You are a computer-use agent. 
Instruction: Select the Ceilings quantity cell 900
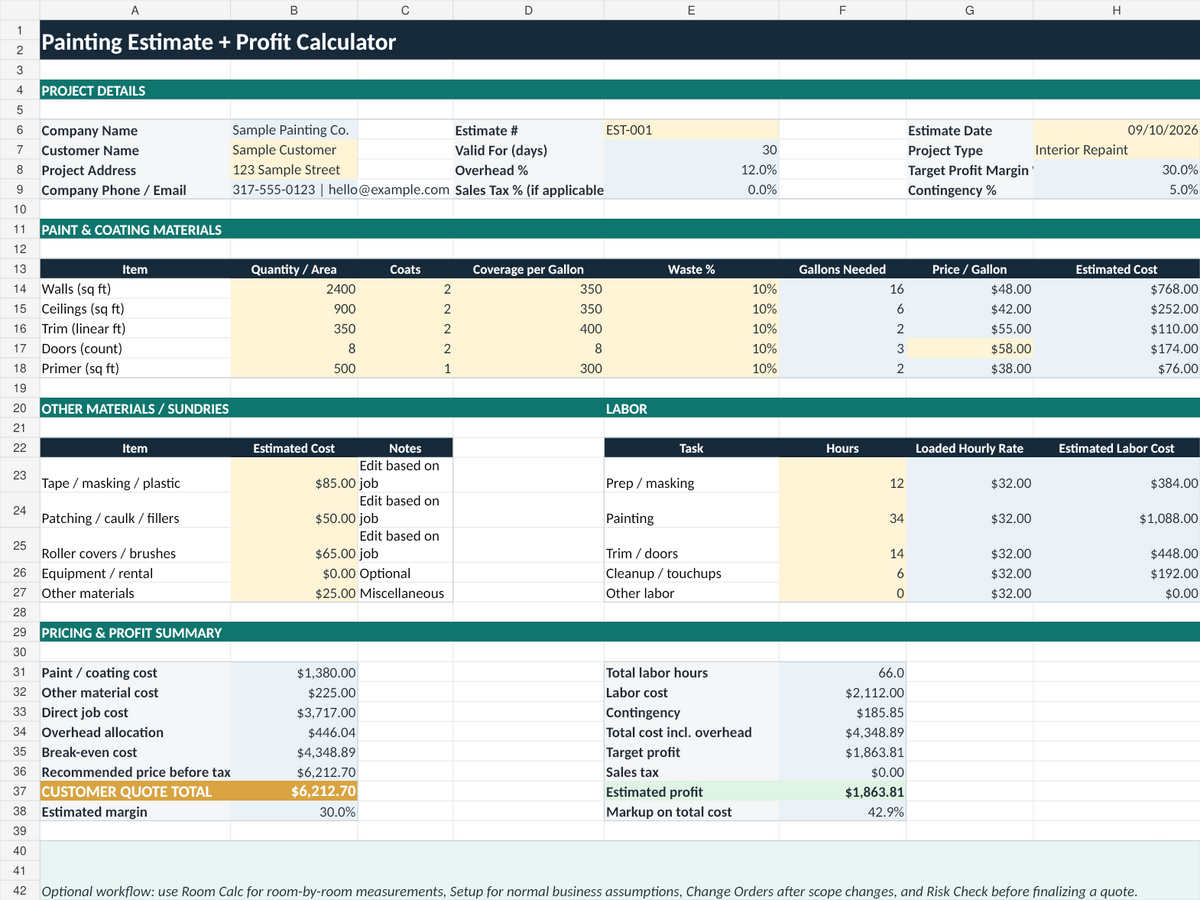click(293, 309)
